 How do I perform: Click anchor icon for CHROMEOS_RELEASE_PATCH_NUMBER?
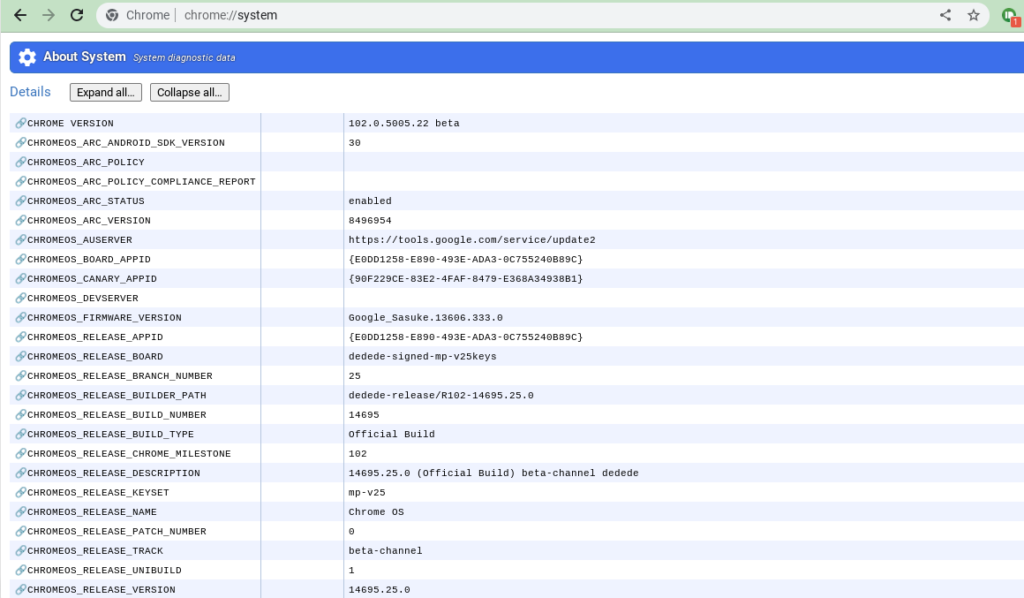pos(21,531)
